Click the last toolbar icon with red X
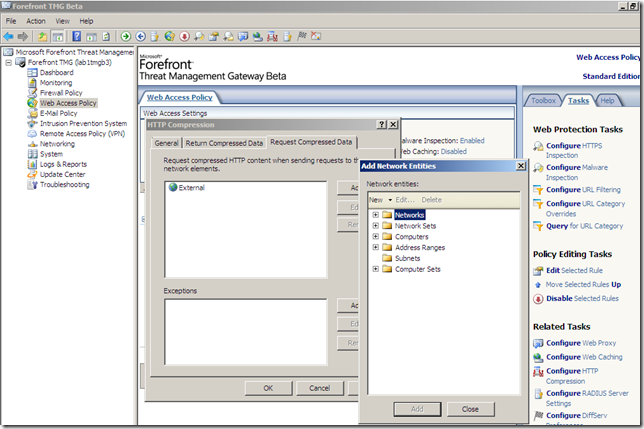 coord(316,37)
